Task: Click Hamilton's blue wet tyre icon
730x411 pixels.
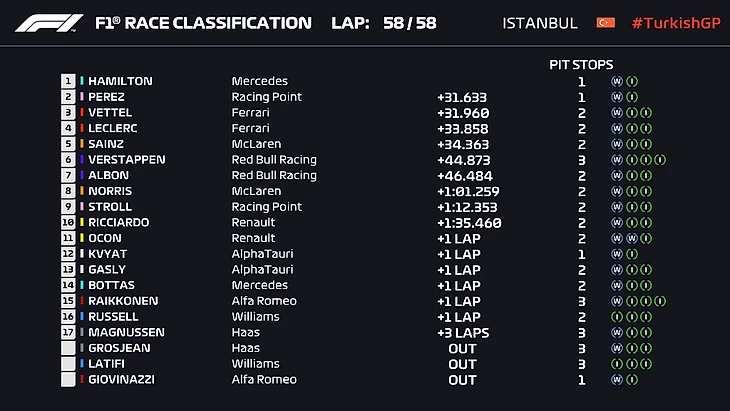Action: 617,81
